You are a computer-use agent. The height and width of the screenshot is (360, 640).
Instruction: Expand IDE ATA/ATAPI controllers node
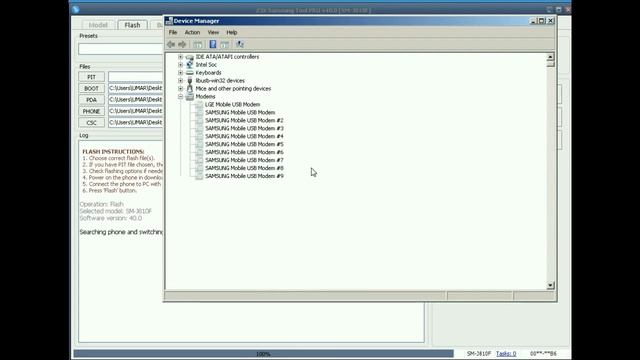click(180, 57)
